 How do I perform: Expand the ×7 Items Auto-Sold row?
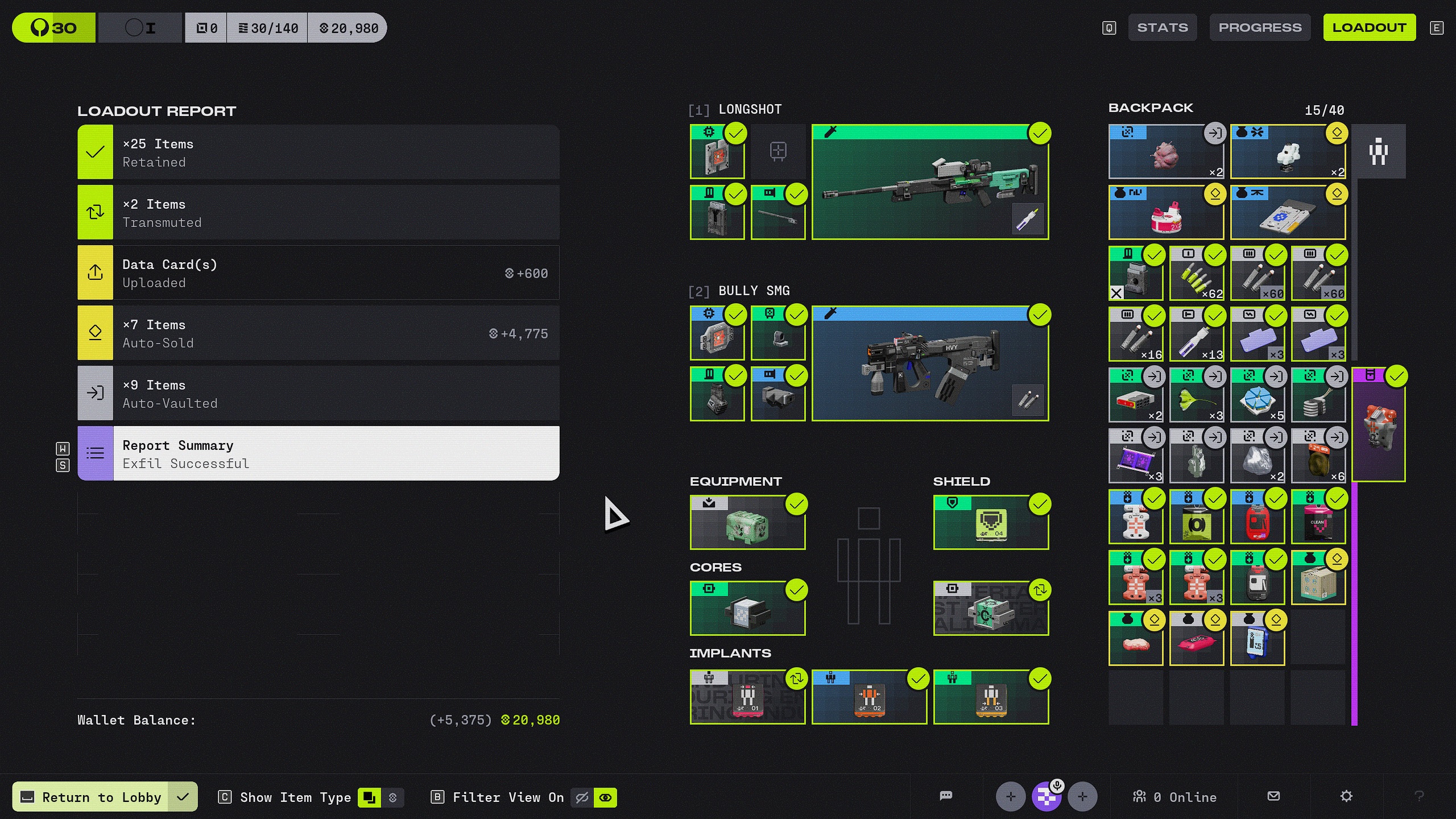318,333
